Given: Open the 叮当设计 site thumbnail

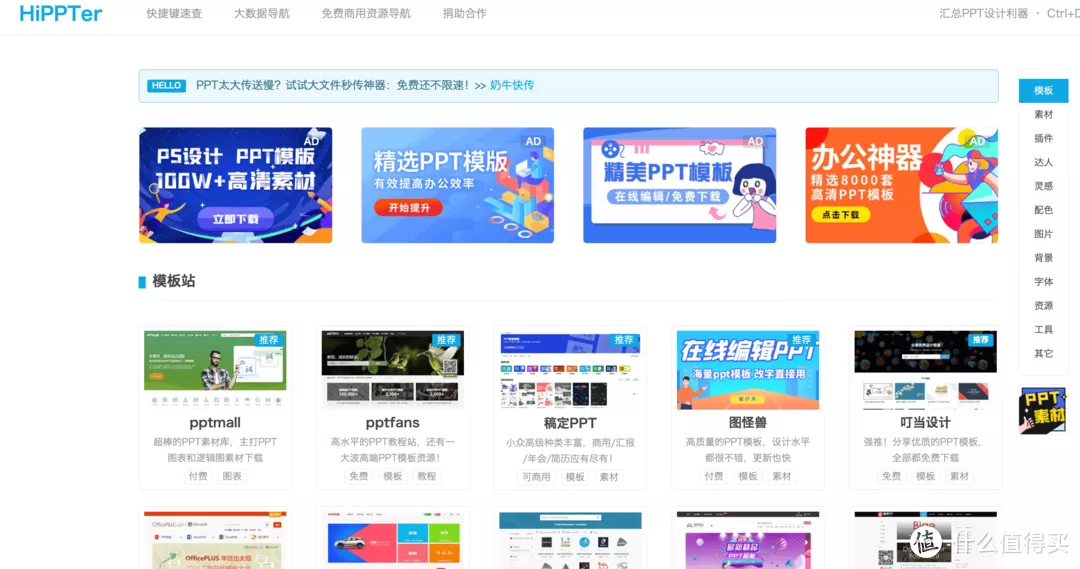Looking at the screenshot, I should [x=926, y=369].
